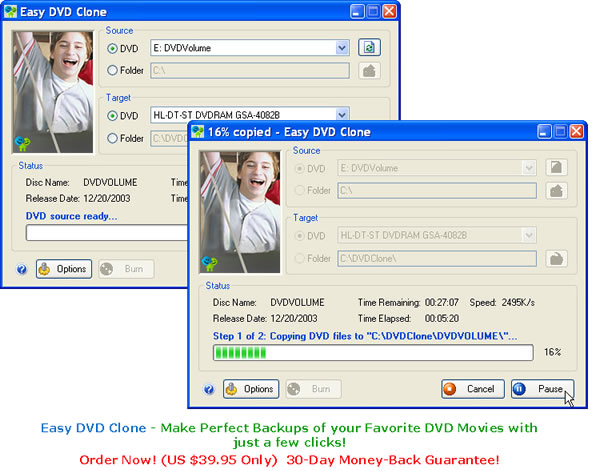The height and width of the screenshot is (471, 594).
Task: Click app logo icon in '16% copied' title bar
Action: [x=198, y=132]
